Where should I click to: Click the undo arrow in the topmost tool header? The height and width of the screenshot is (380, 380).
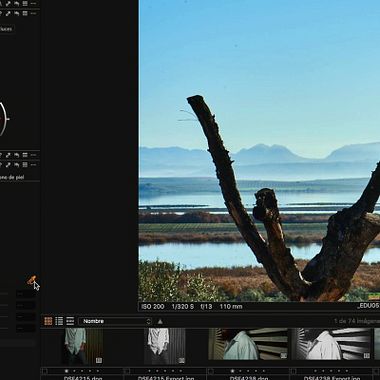(x=16, y=3)
